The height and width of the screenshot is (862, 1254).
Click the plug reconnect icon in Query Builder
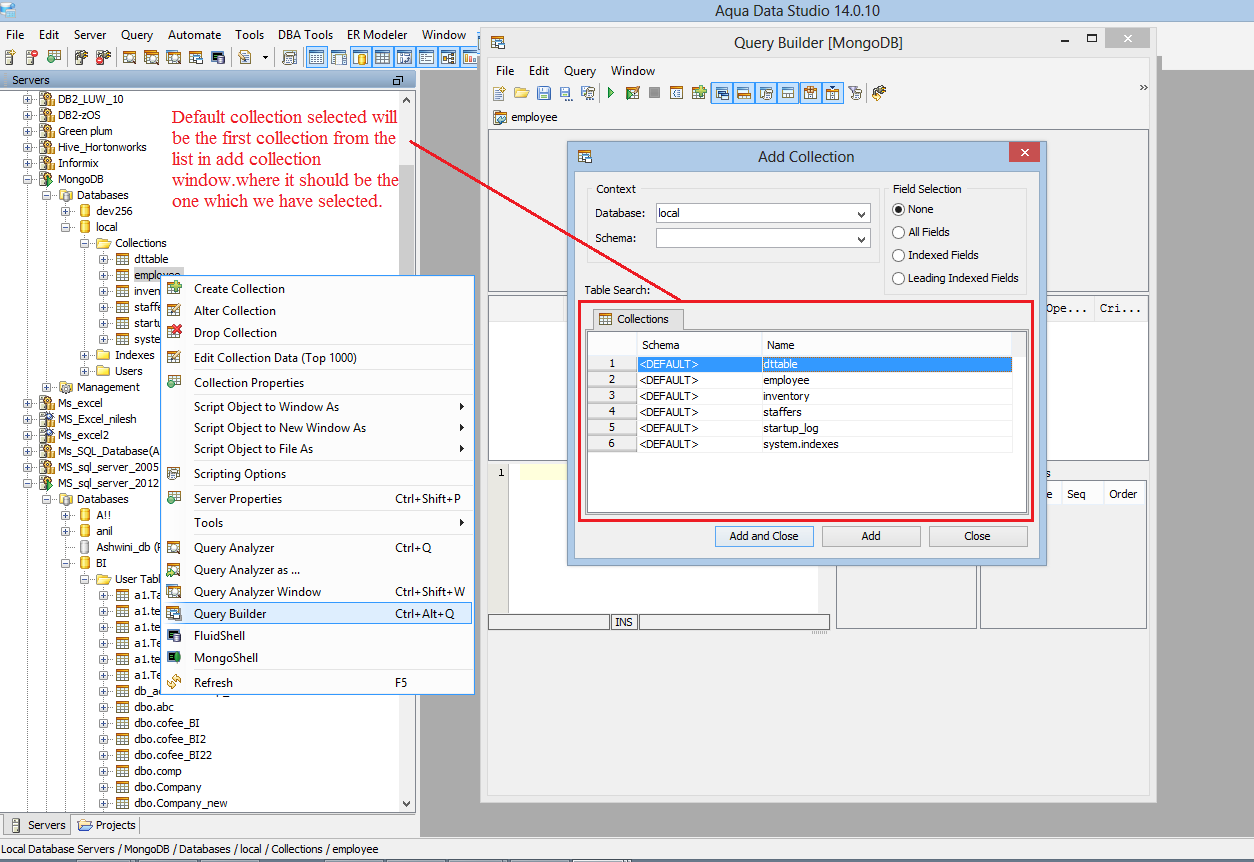coord(879,93)
